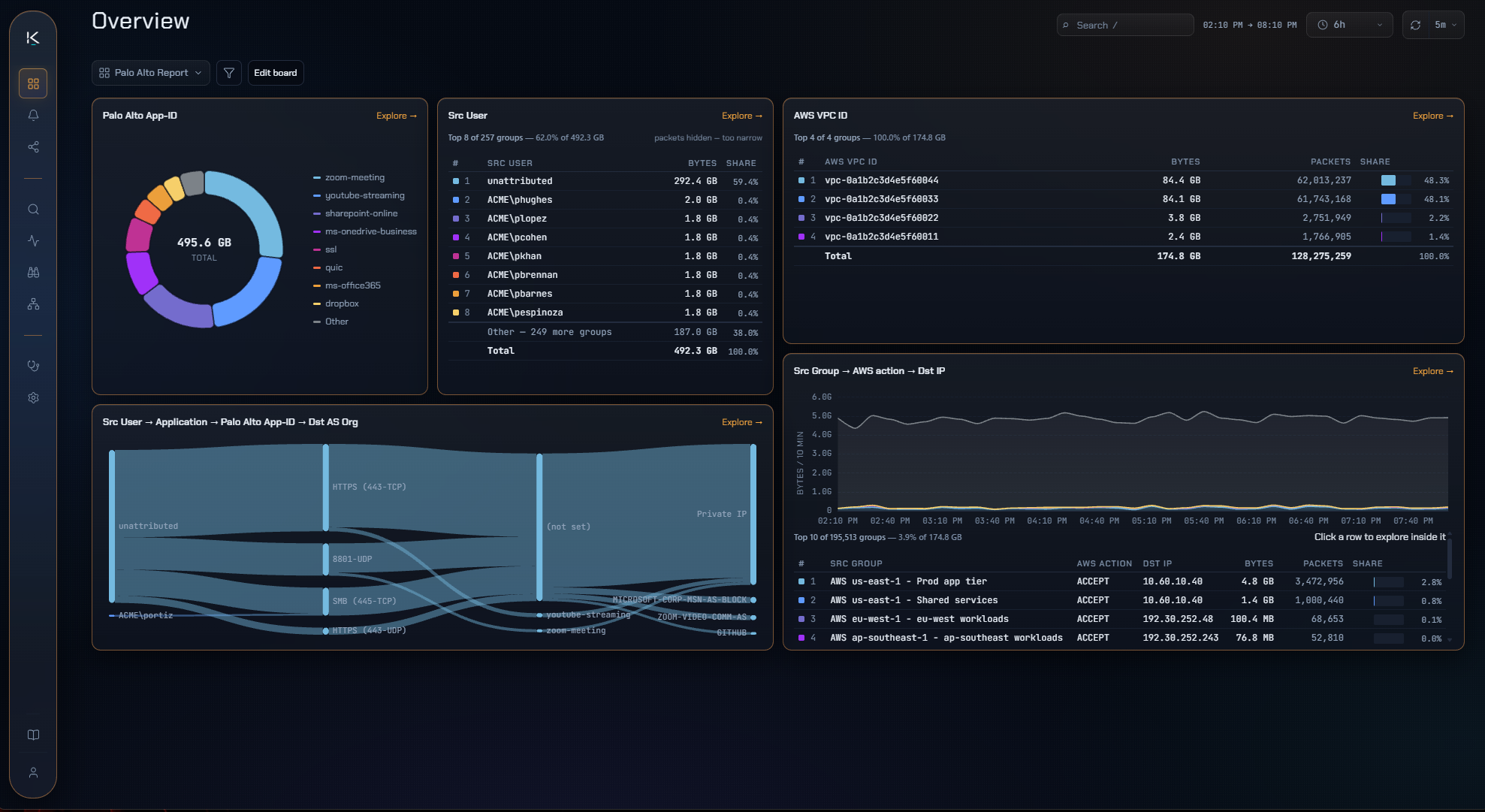Click the GITHUB Sankey destination node

pos(753,633)
